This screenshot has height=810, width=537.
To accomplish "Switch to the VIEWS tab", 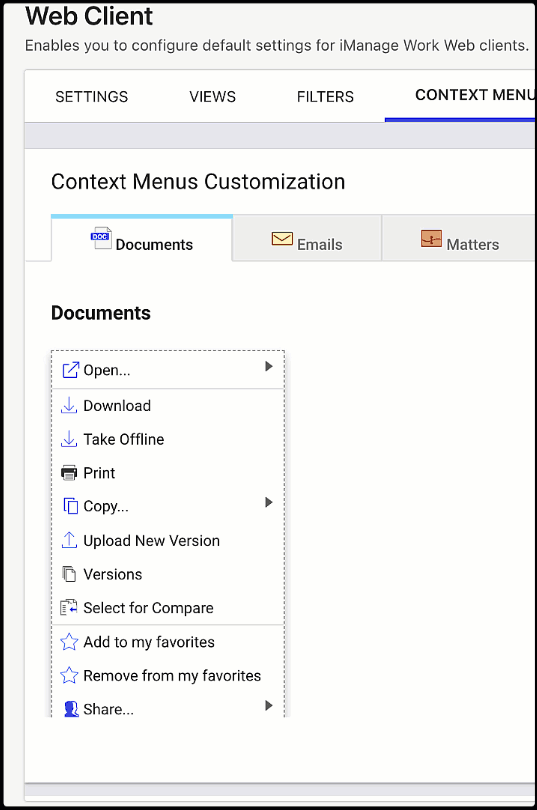I will click(x=212, y=97).
